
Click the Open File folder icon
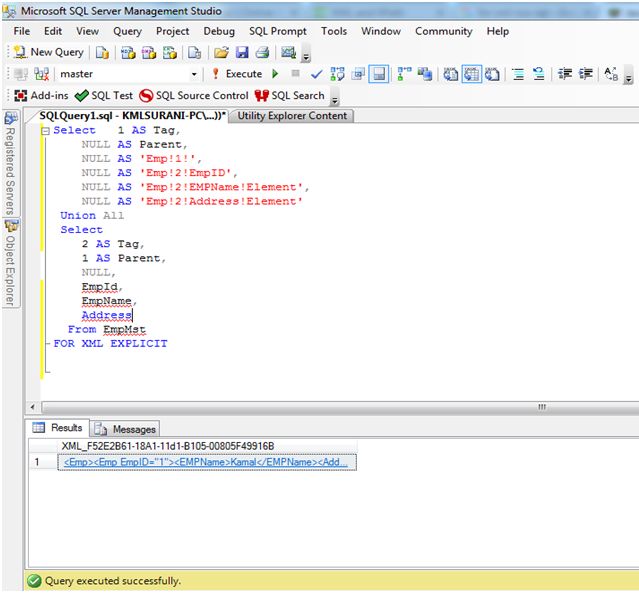click(x=221, y=52)
